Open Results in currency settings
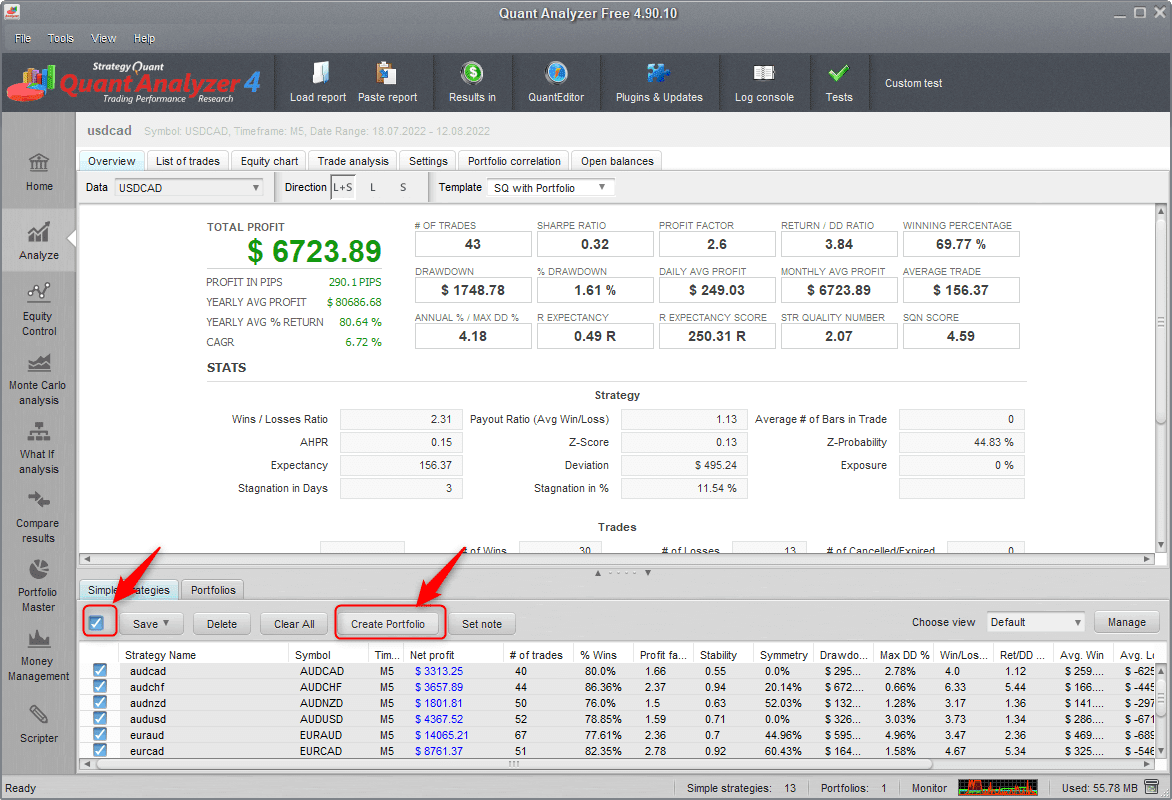The image size is (1172, 800). point(472,82)
